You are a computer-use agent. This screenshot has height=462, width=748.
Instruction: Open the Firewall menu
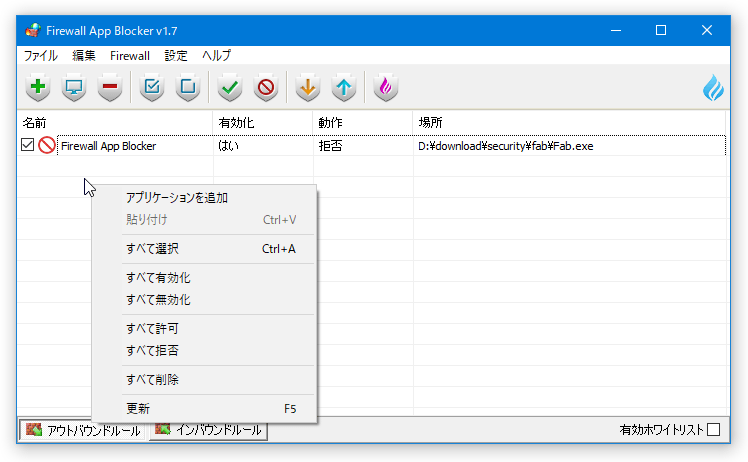pyautogui.click(x=130, y=55)
